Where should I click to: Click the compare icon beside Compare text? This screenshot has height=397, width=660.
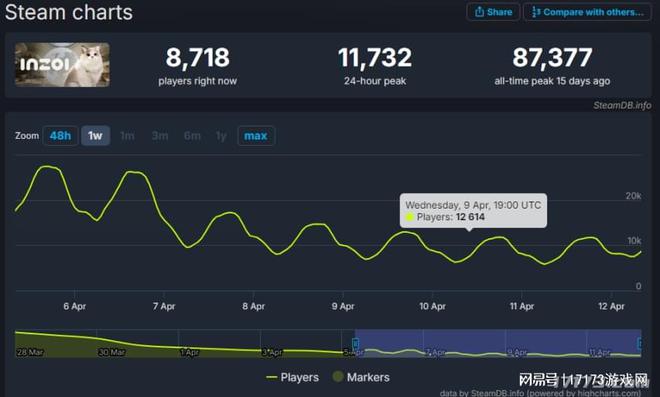[536, 12]
